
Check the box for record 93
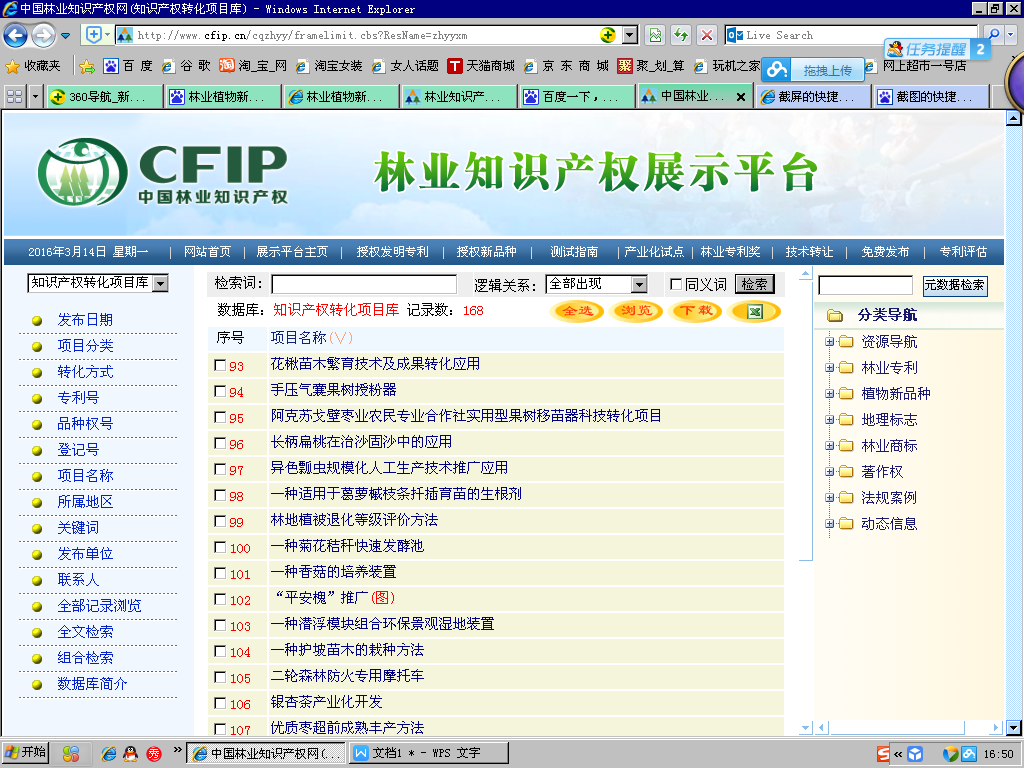tap(220, 365)
